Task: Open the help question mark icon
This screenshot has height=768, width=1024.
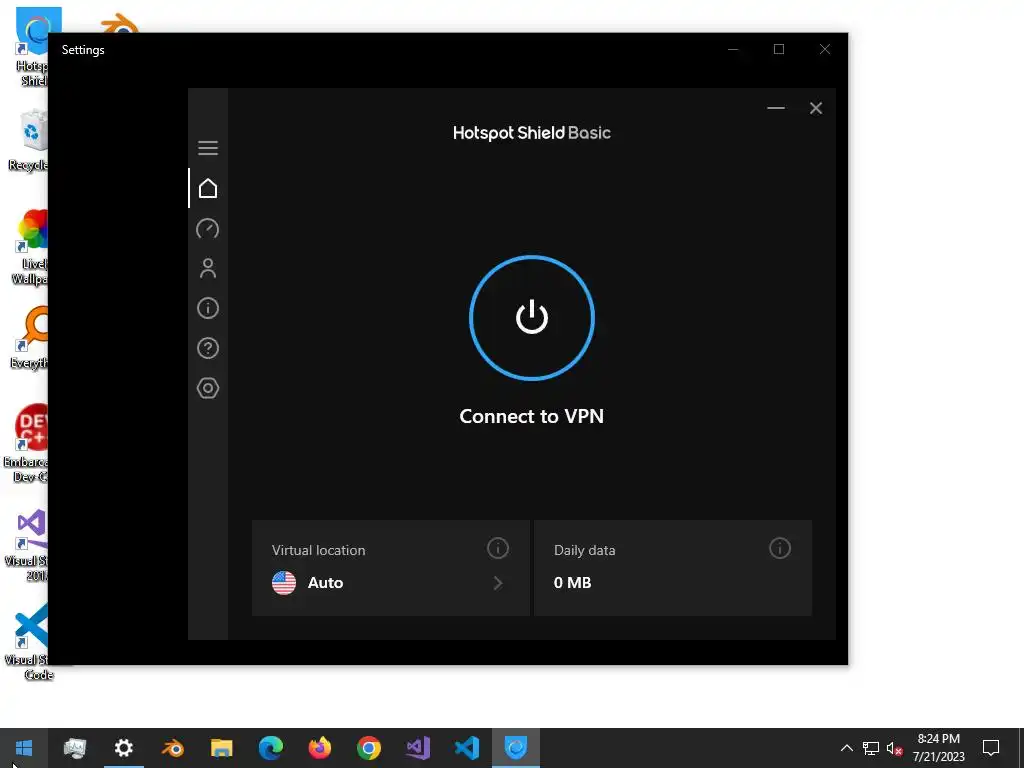Action: coord(208,348)
